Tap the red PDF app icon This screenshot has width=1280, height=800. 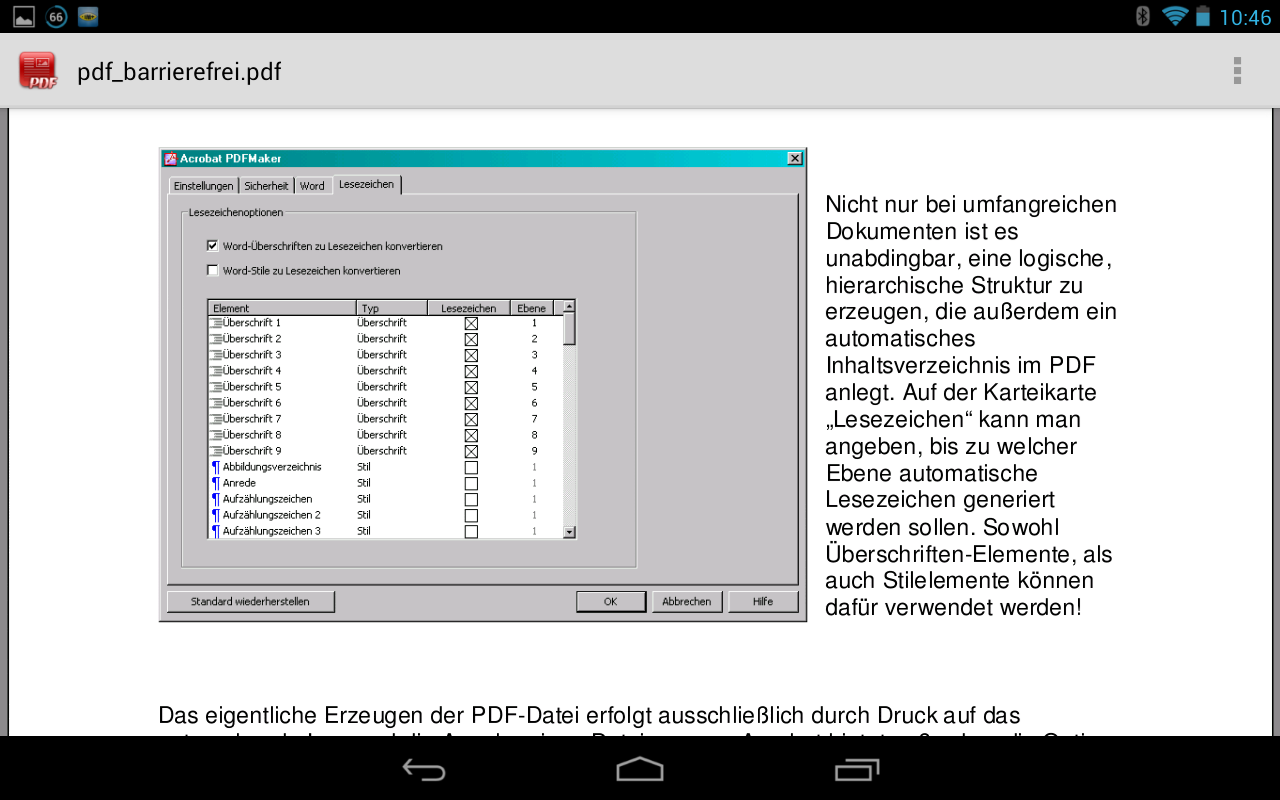tap(39, 71)
